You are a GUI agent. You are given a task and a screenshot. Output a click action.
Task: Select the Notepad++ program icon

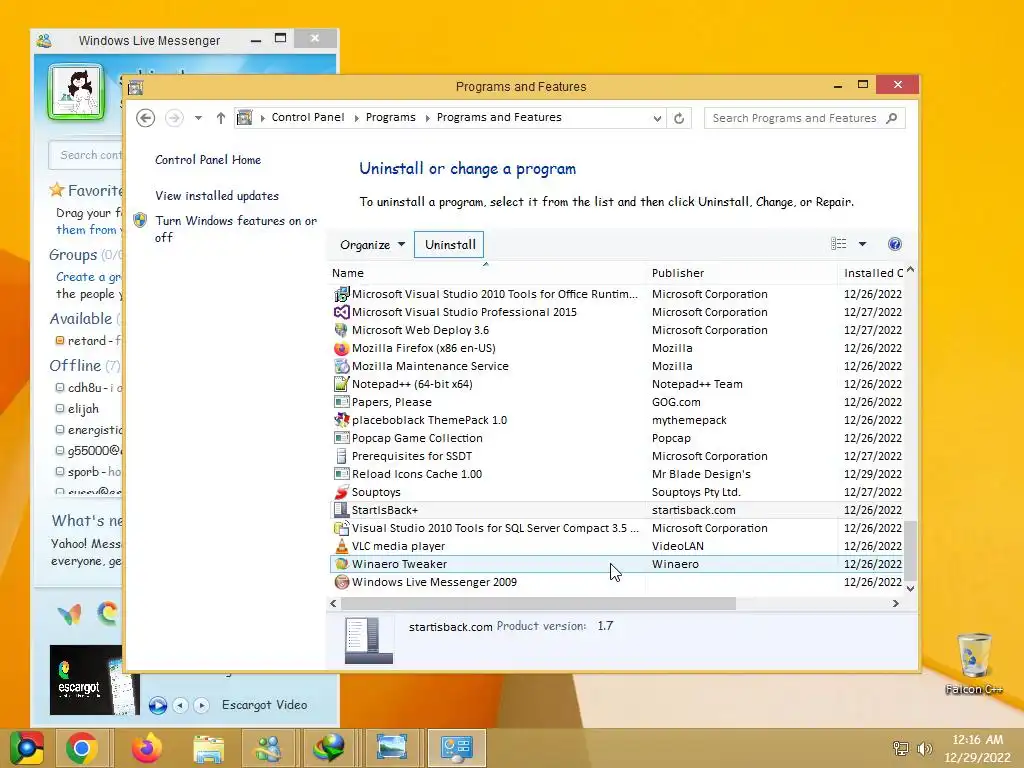[x=341, y=384]
